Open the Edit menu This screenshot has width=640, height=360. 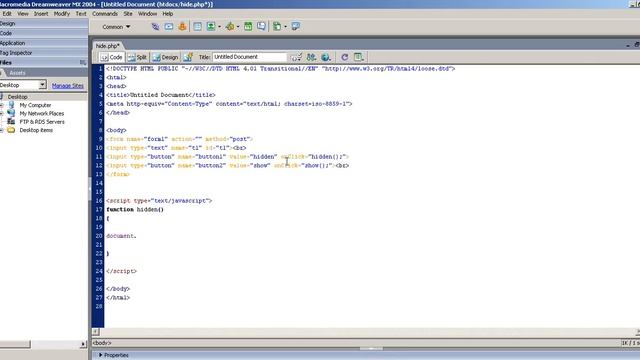click(7, 13)
